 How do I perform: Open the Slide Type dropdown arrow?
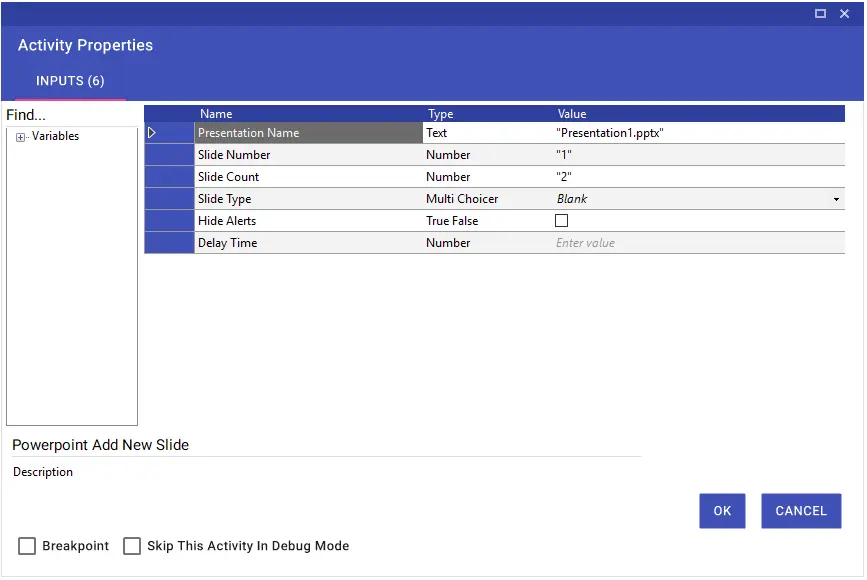(836, 200)
